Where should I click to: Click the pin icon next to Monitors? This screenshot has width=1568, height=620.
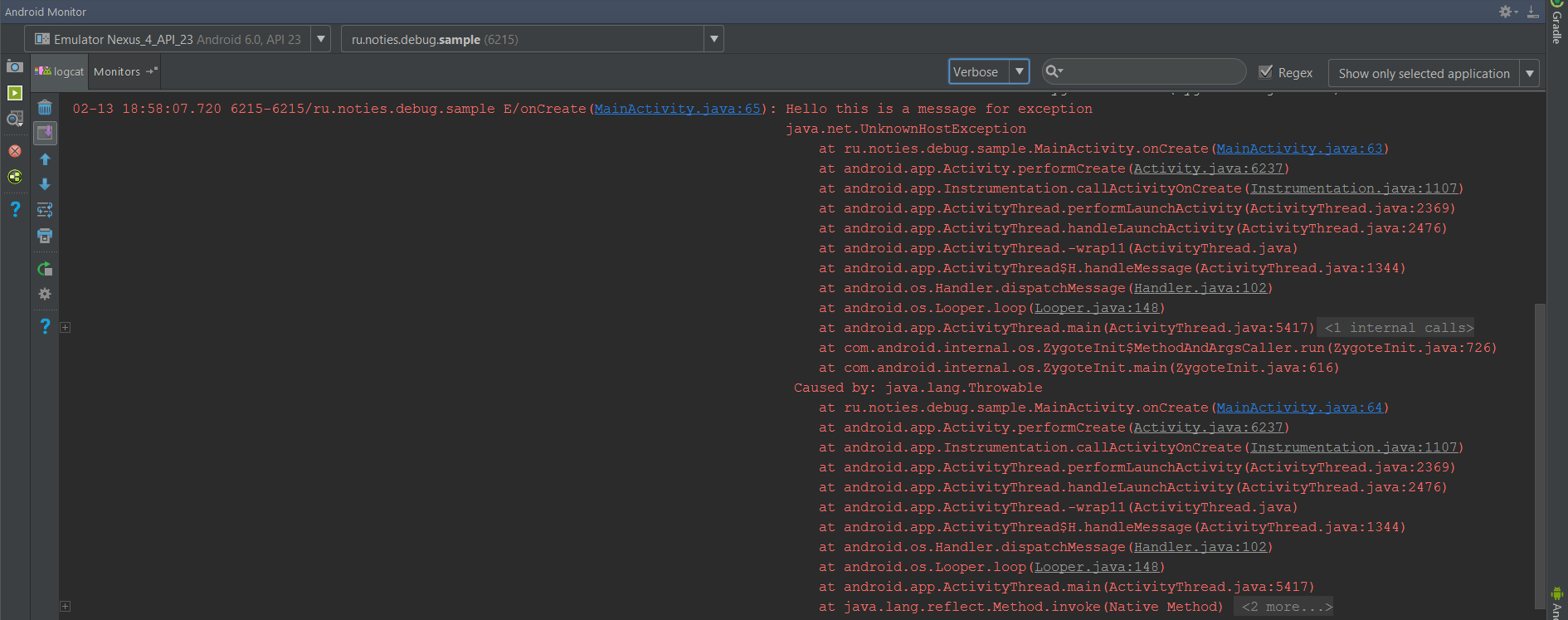pos(151,71)
